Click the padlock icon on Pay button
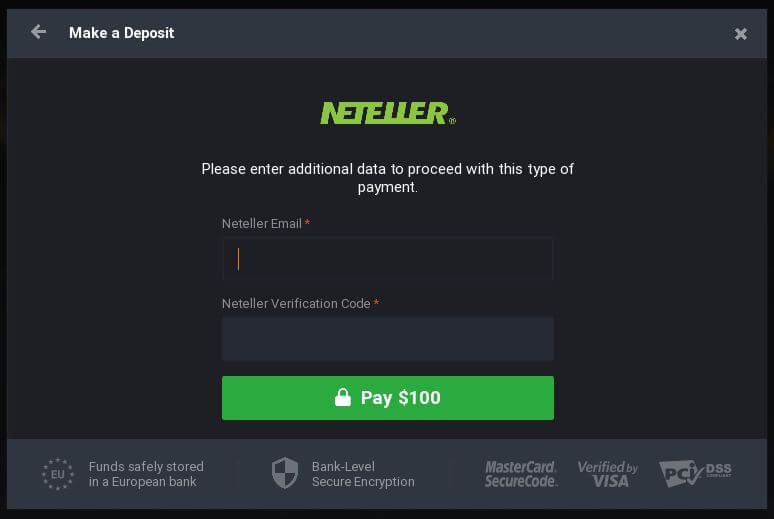Screen dimensions: 774x519 pyautogui.click(x=343, y=397)
